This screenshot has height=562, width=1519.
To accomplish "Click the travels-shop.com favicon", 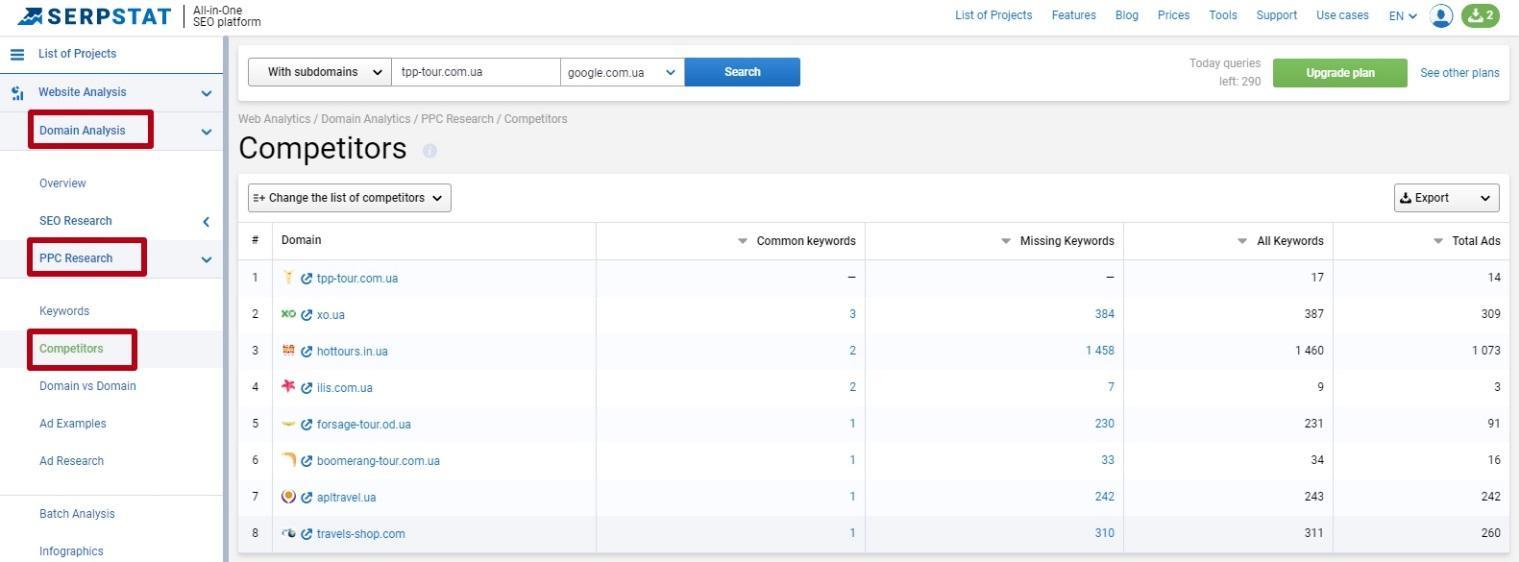I will point(288,533).
